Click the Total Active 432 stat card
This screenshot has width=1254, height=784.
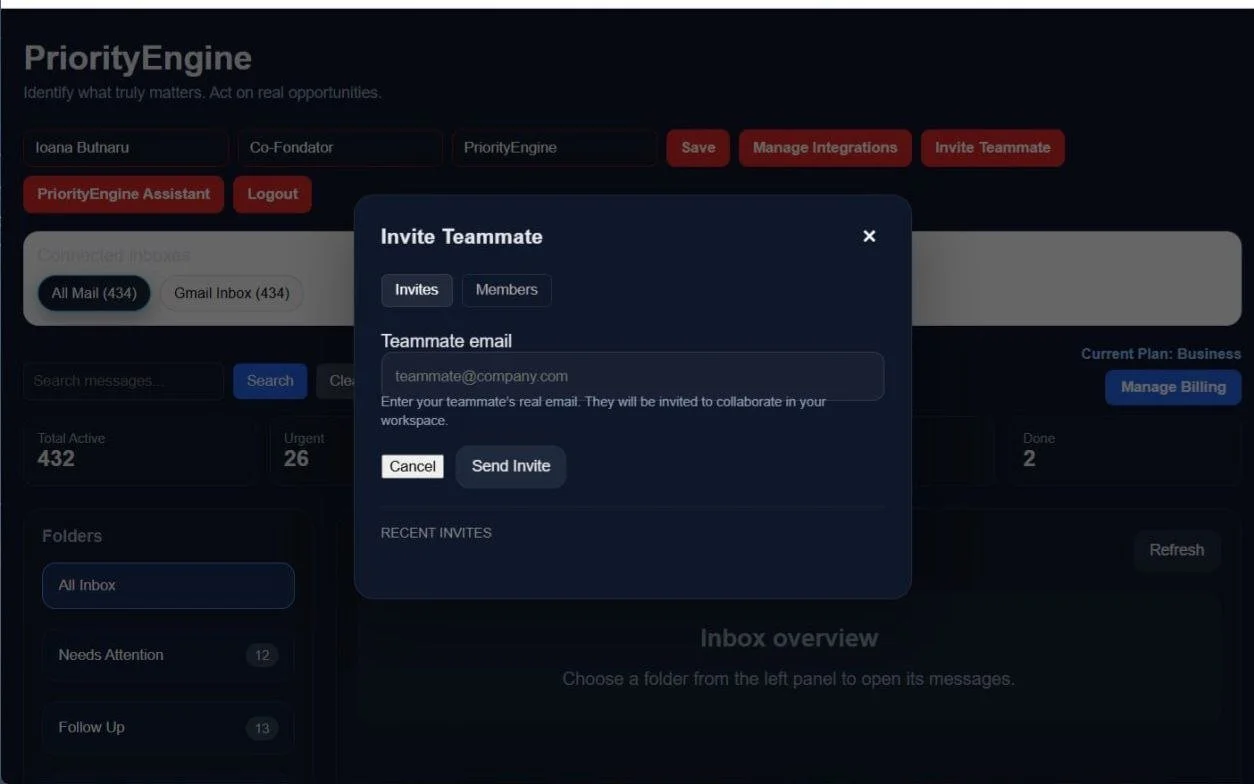141,451
